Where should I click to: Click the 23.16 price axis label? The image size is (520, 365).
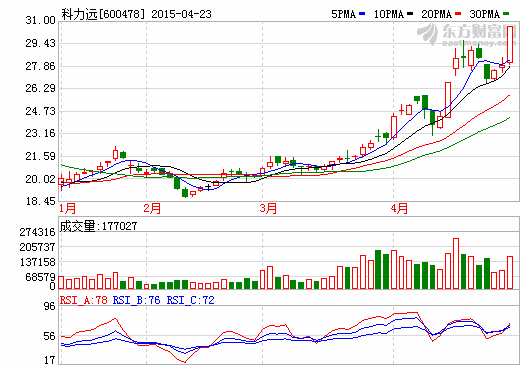coord(41,133)
